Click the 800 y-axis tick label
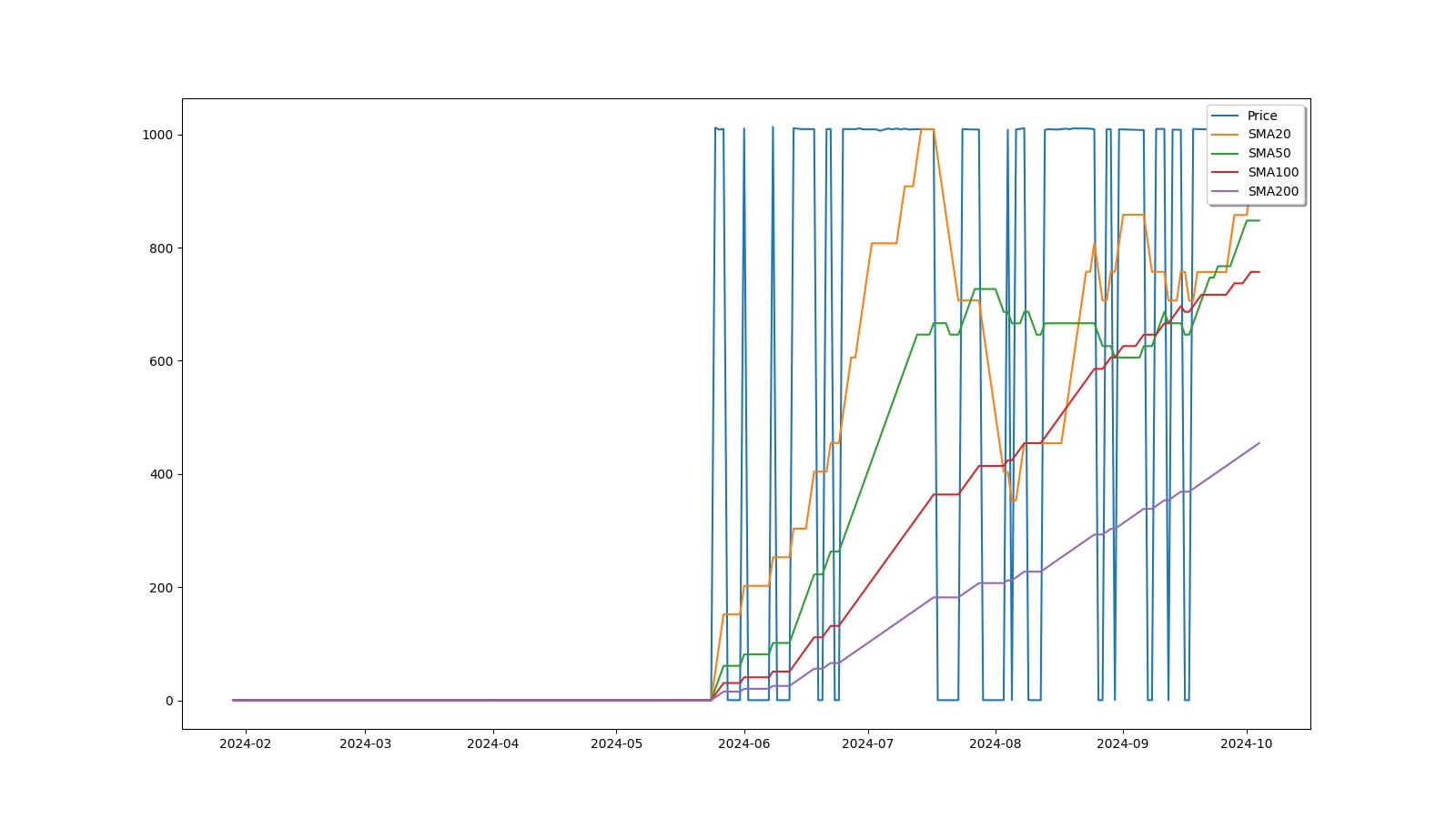This screenshot has width=1456, height=819. 162,248
